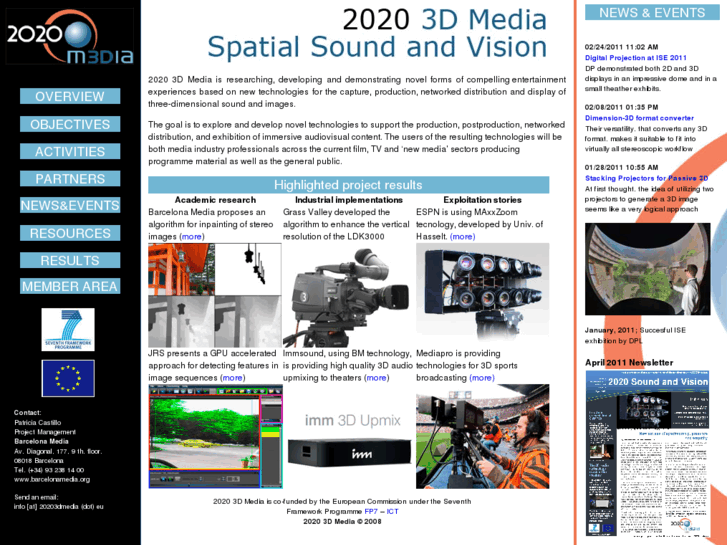This screenshot has height=545, width=727.
Task: Click the NEWS & EVENTS header banner
Action: pyautogui.click(x=652, y=13)
